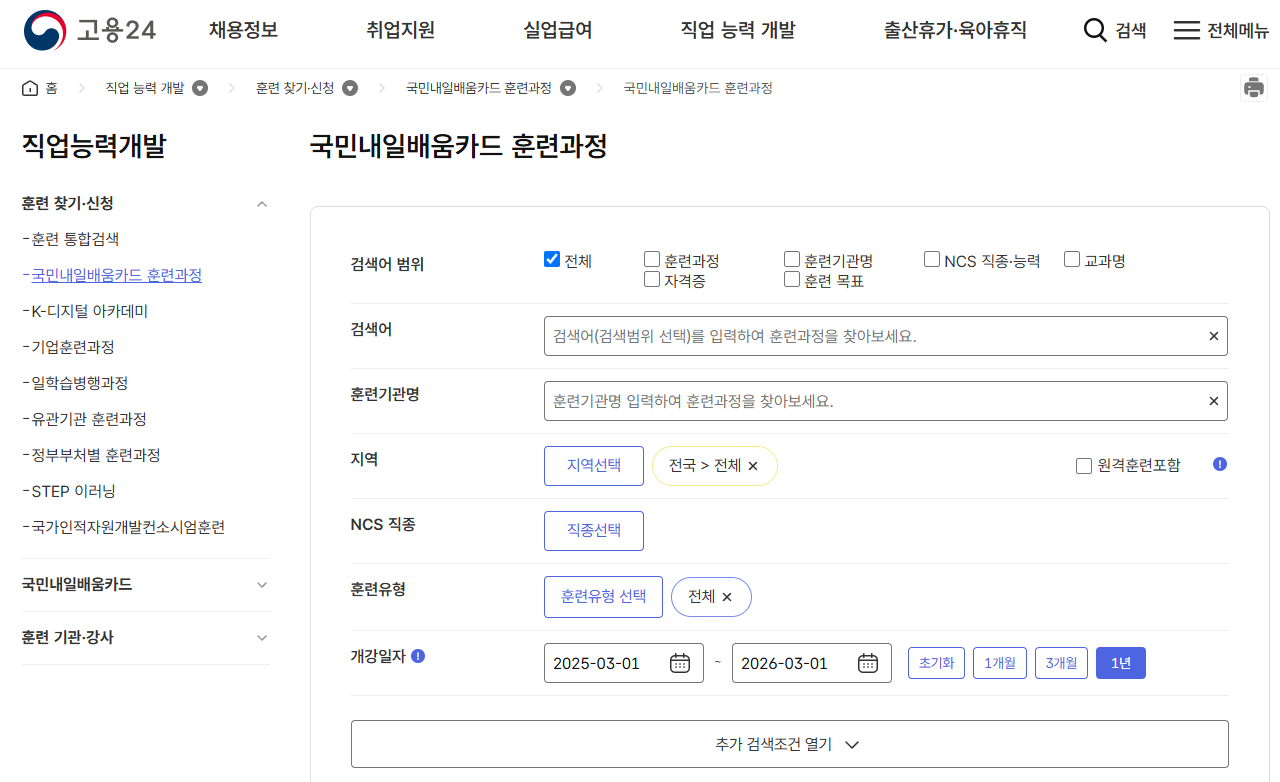Click the info icon beside 개강일자

point(419,658)
